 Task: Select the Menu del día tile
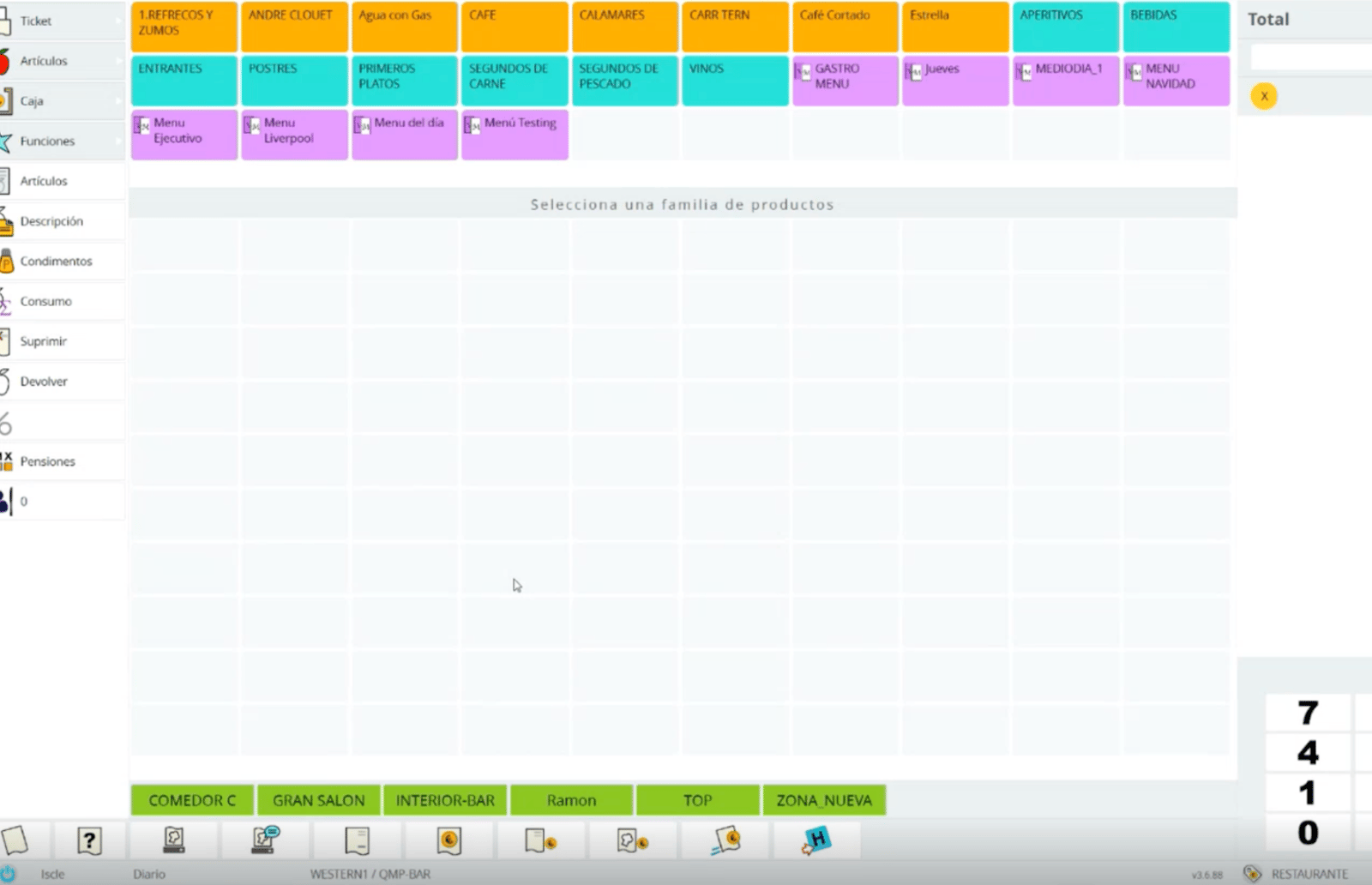coord(405,135)
